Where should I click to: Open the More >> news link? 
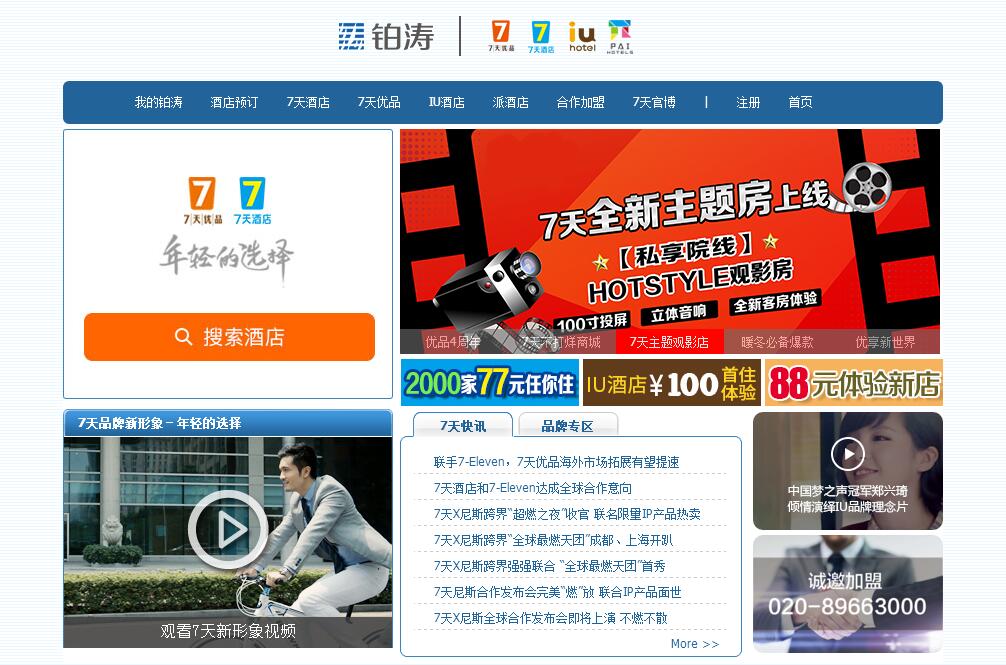[x=694, y=644]
